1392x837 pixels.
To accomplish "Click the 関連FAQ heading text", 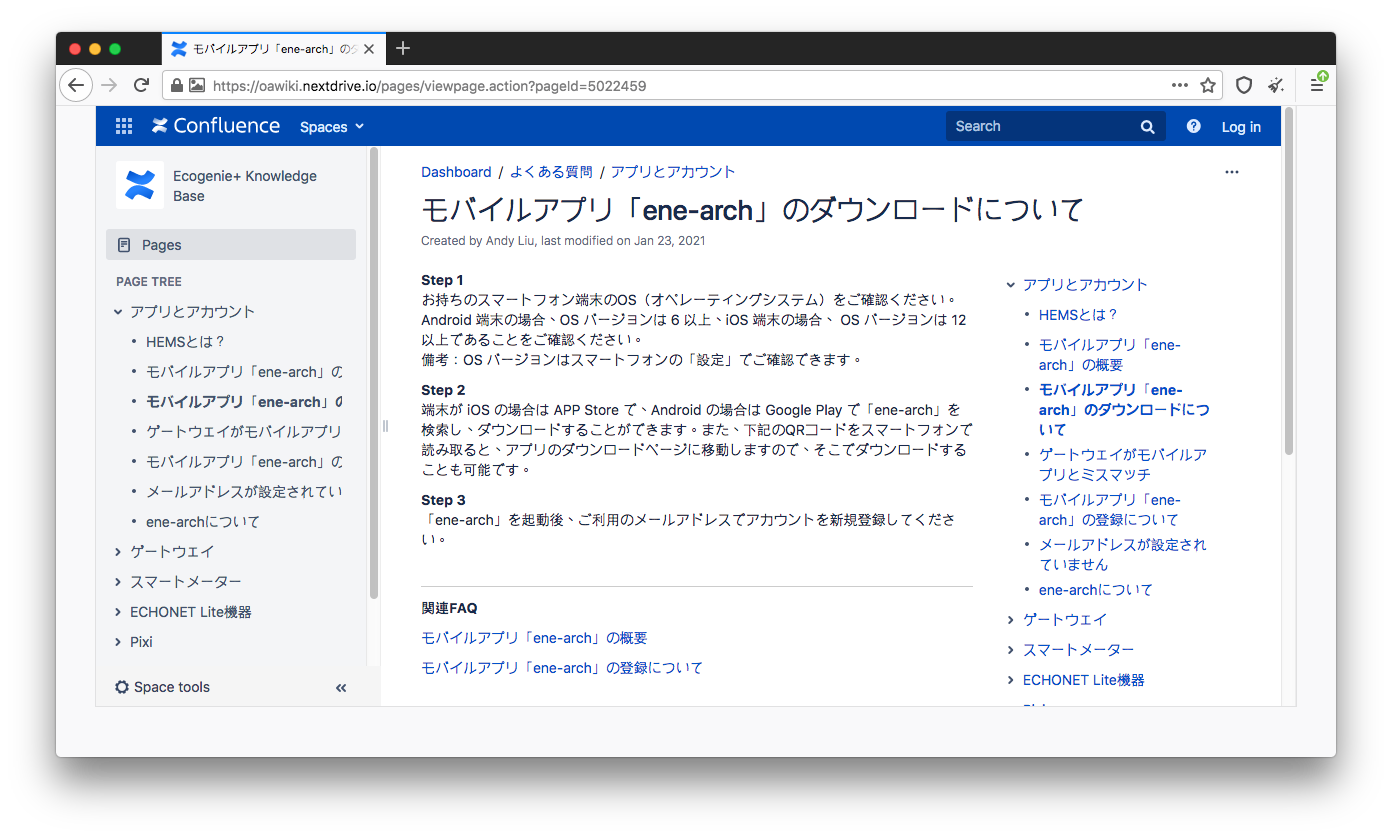I will [x=449, y=608].
